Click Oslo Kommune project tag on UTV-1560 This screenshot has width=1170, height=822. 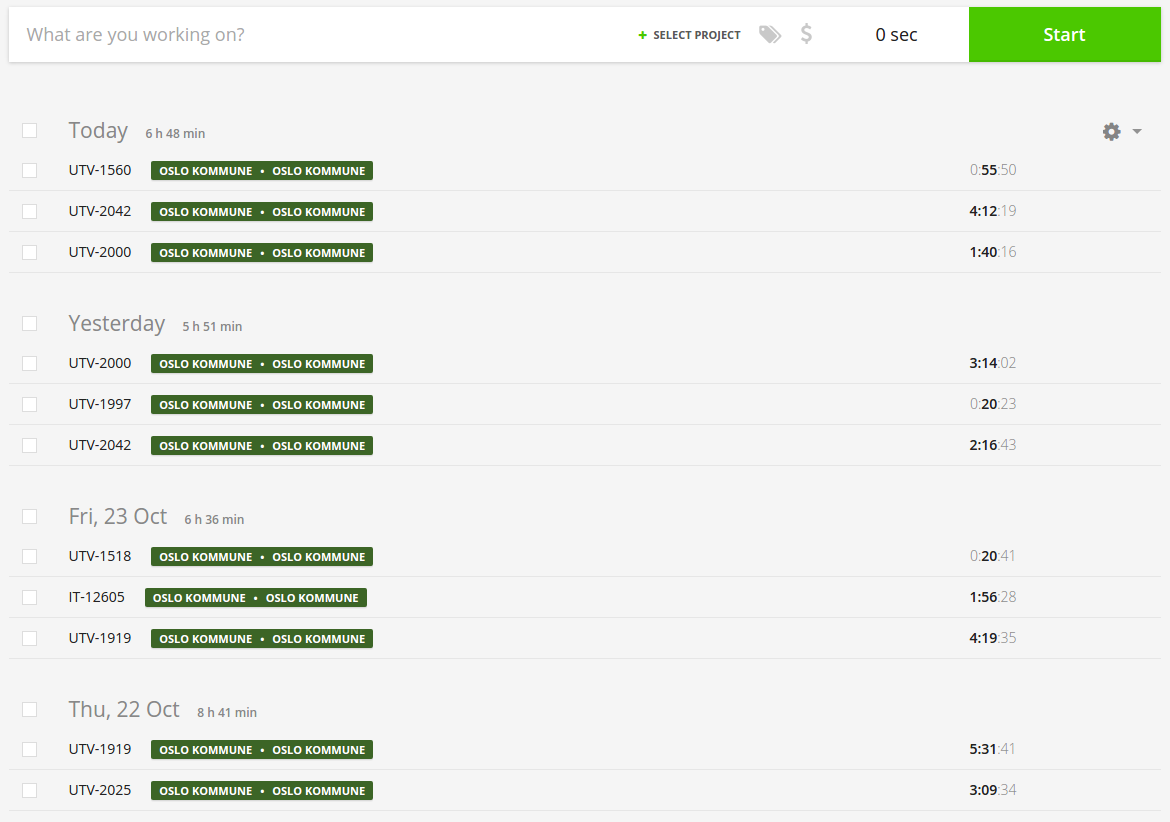[x=262, y=171]
